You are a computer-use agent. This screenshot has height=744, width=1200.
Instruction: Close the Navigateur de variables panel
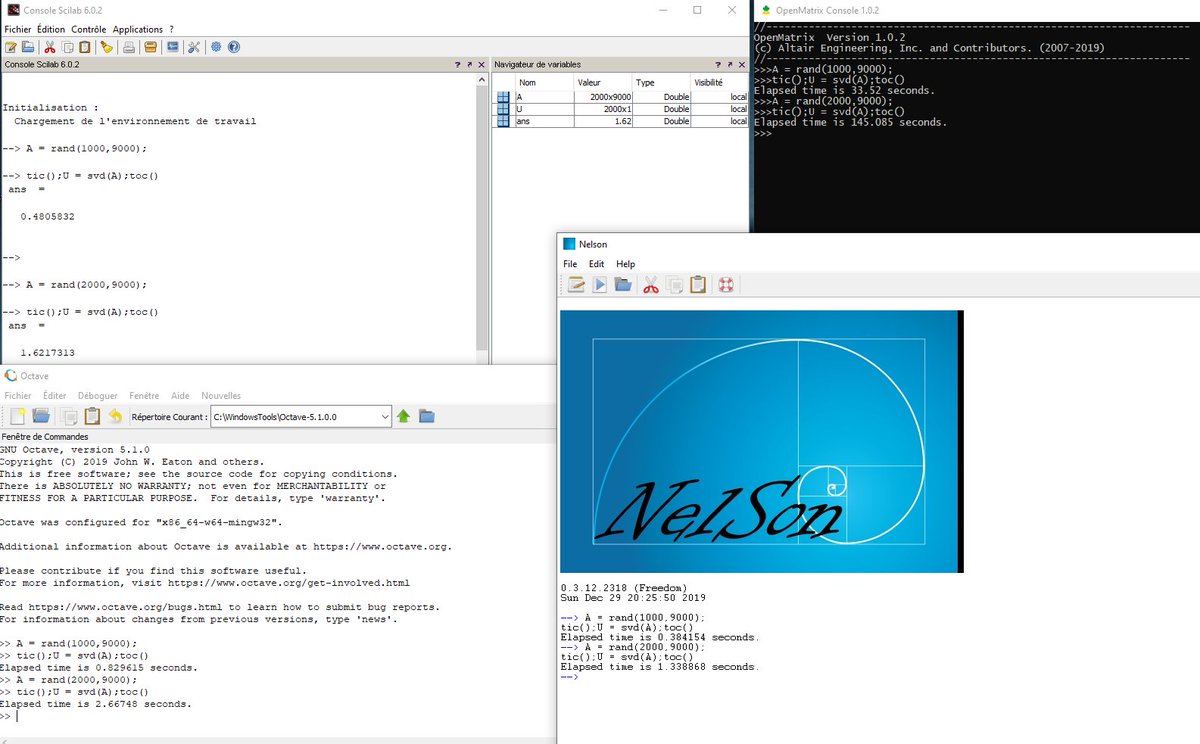point(740,64)
